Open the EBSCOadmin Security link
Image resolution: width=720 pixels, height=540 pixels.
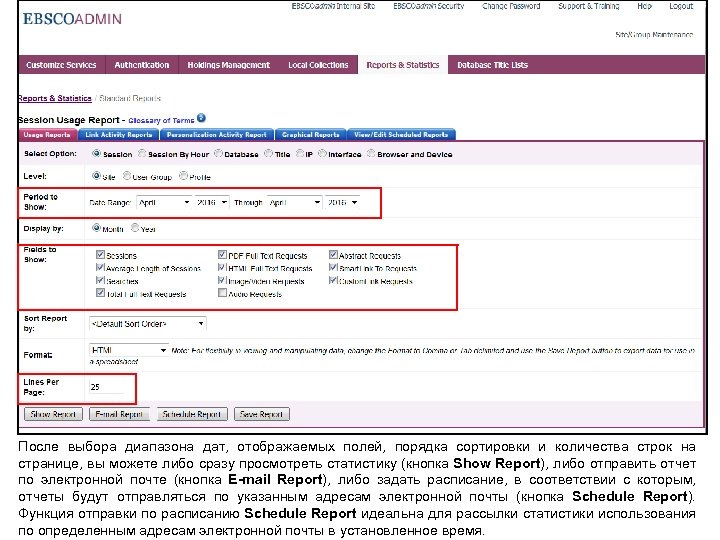[x=428, y=6]
